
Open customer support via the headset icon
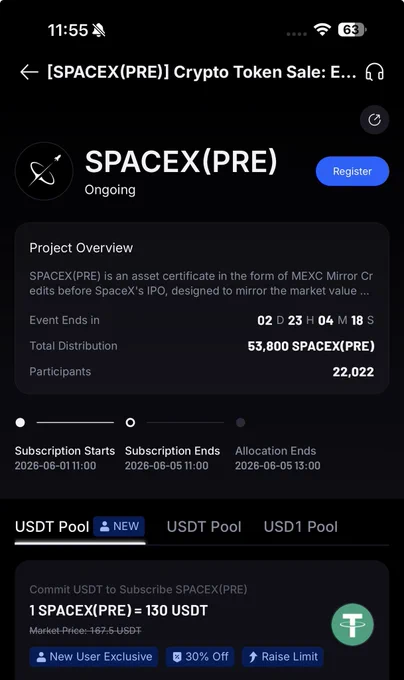(x=375, y=72)
